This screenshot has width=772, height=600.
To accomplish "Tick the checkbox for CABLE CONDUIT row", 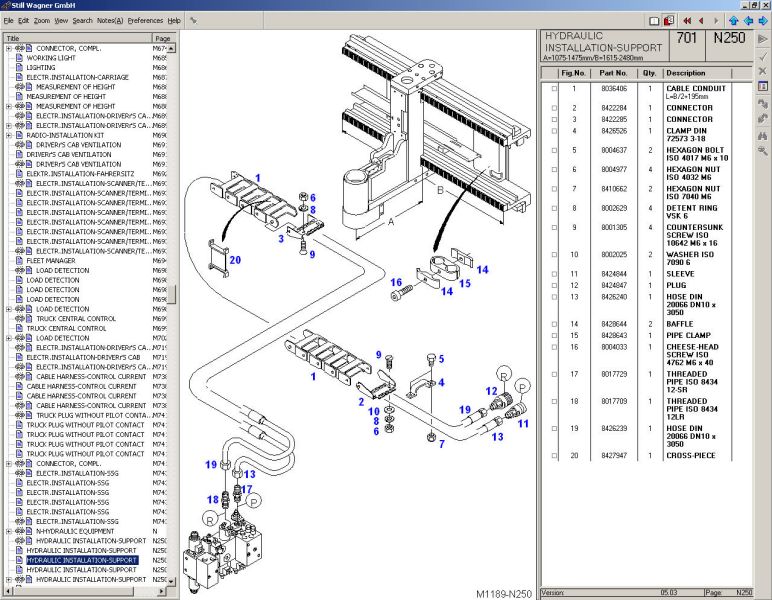I will tap(554, 89).
